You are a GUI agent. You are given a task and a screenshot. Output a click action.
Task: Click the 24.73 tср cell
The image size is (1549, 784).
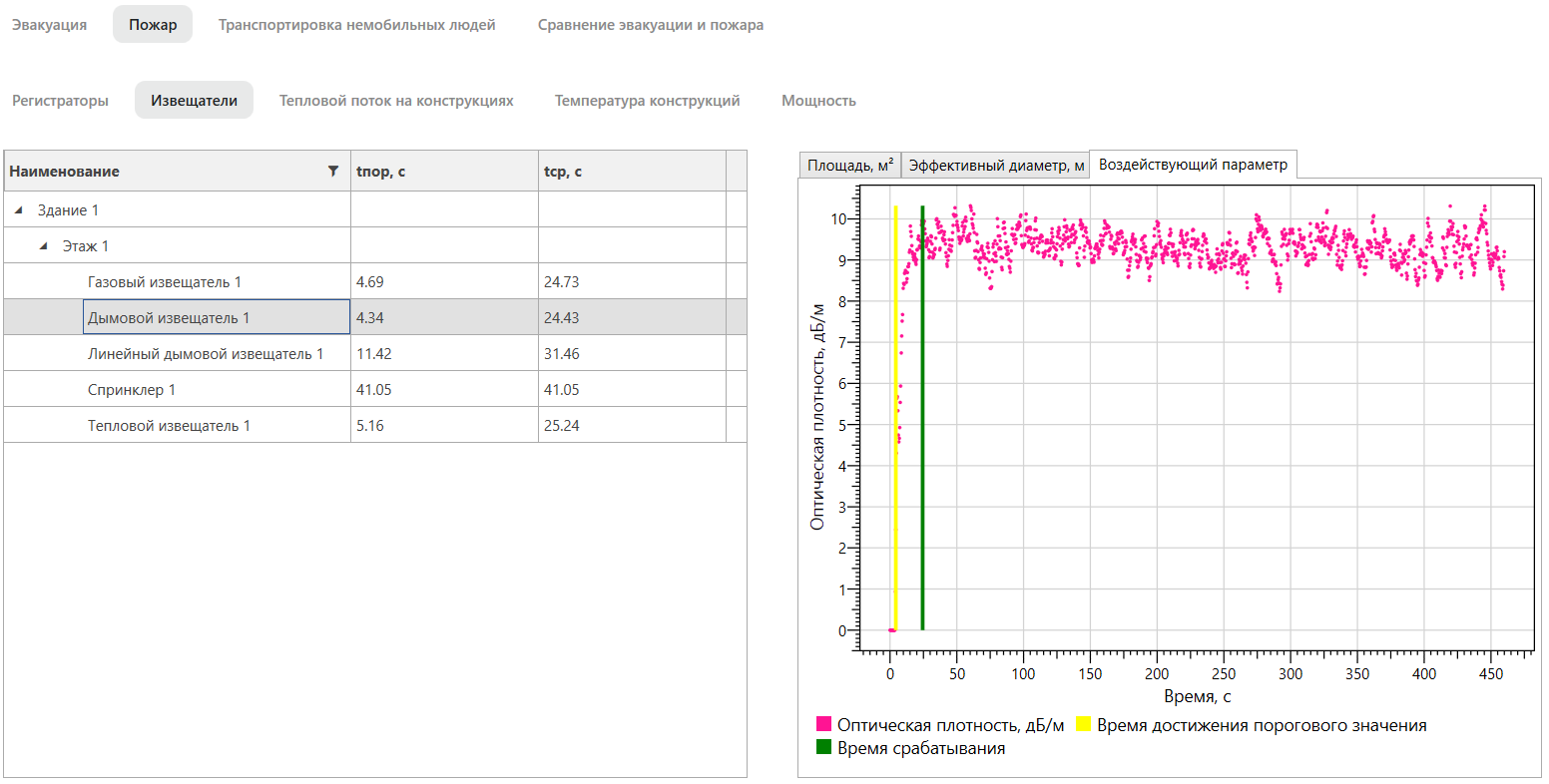tap(632, 282)
